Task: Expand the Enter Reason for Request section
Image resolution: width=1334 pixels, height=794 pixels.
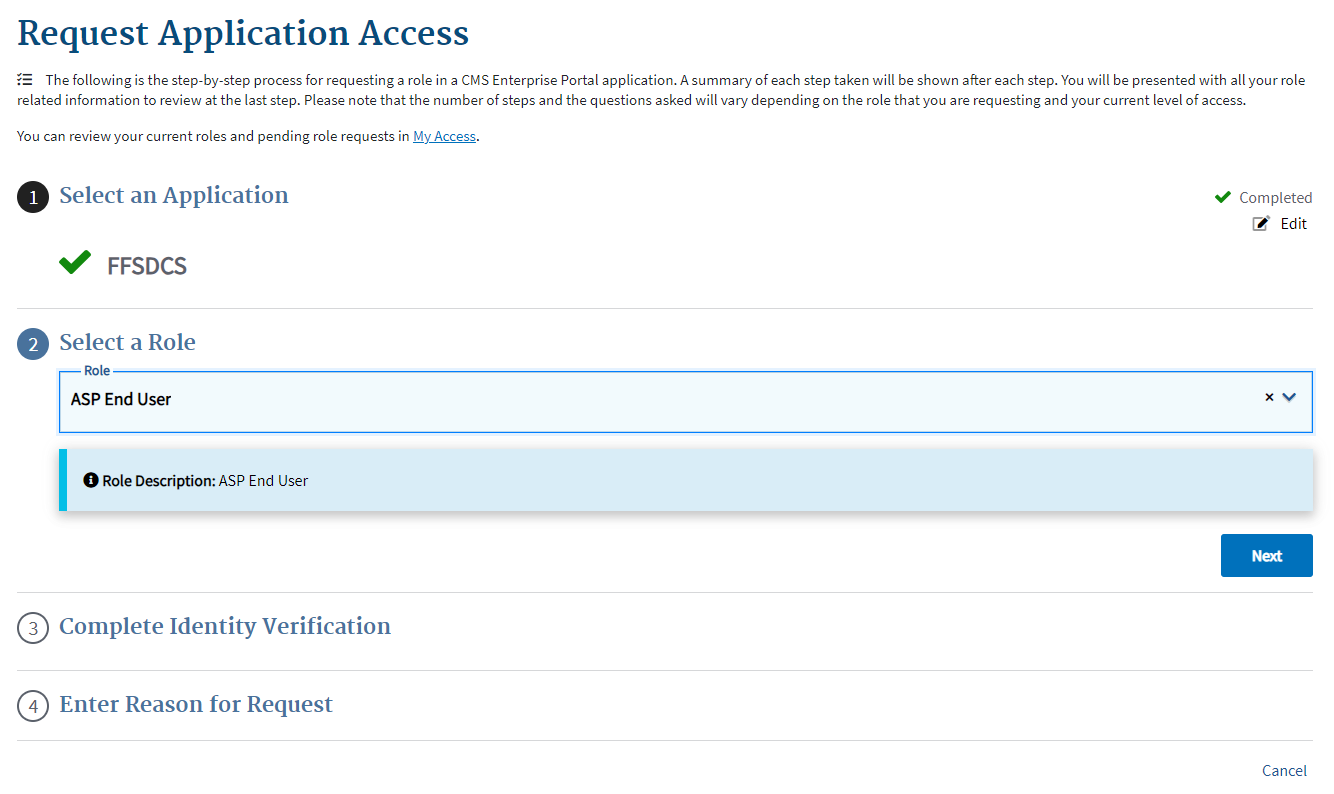Action: click(x=196, y=704)
